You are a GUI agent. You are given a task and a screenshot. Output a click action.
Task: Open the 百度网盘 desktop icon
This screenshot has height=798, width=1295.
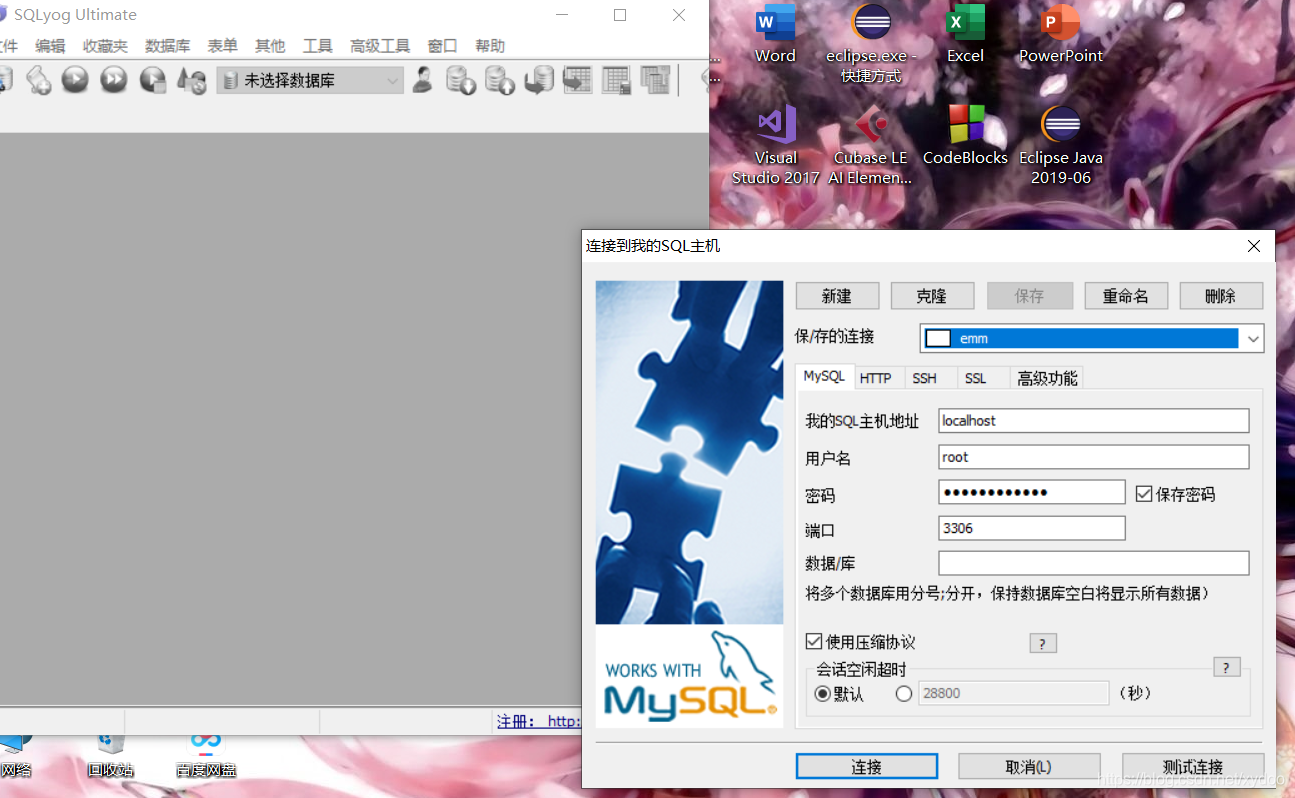click(x=206, y=757)
